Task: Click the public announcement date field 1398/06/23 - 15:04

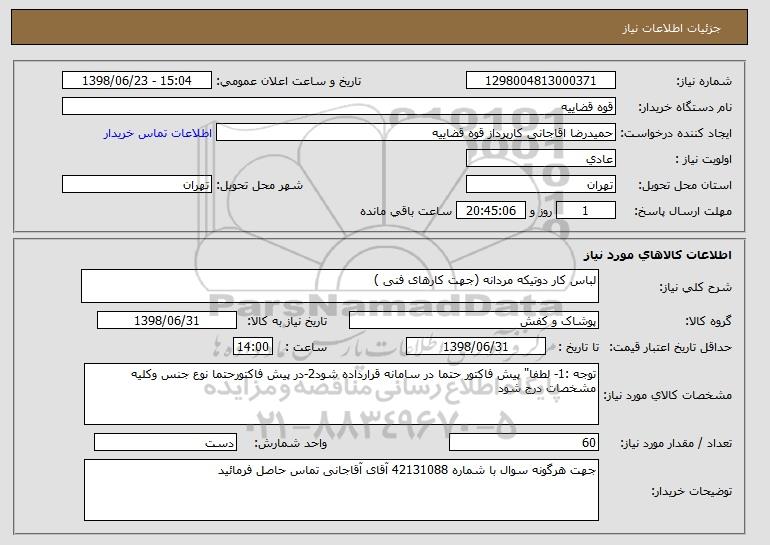Action: (137, 81)
